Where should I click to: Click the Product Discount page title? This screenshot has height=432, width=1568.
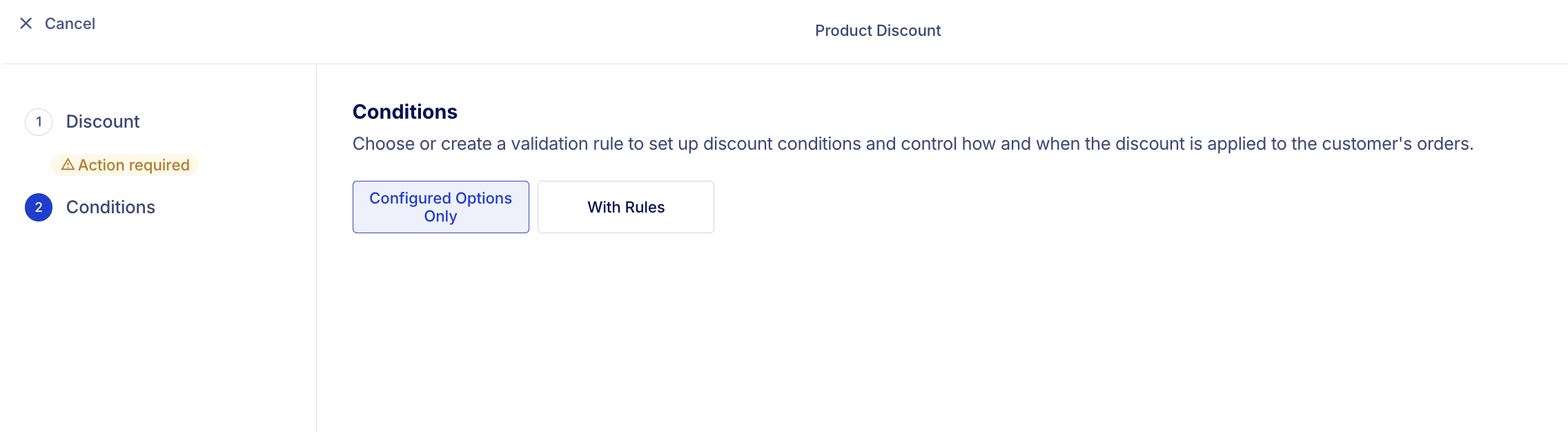(878, 30)
